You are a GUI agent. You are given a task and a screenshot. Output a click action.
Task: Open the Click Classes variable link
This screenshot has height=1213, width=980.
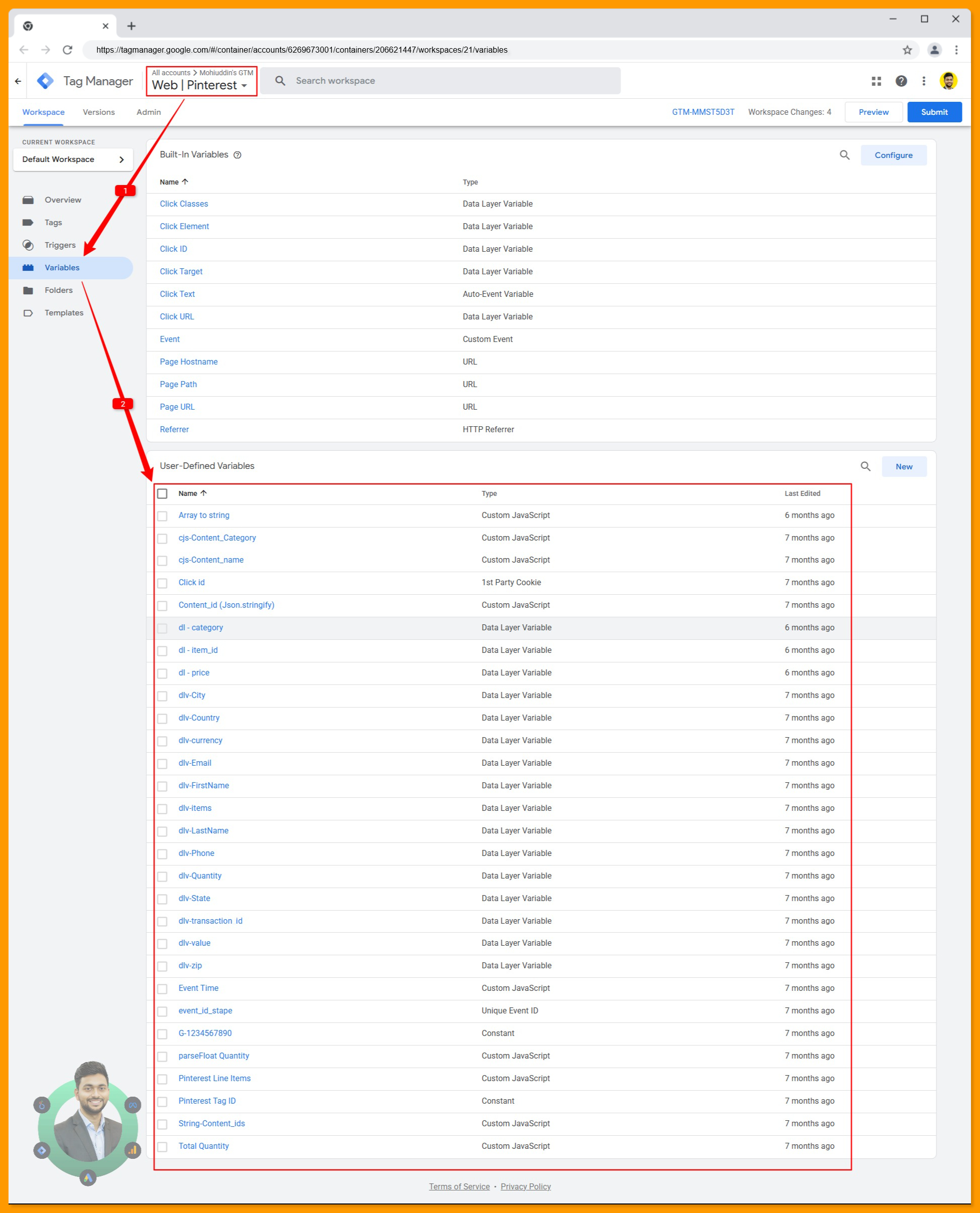tap(183, 204)
